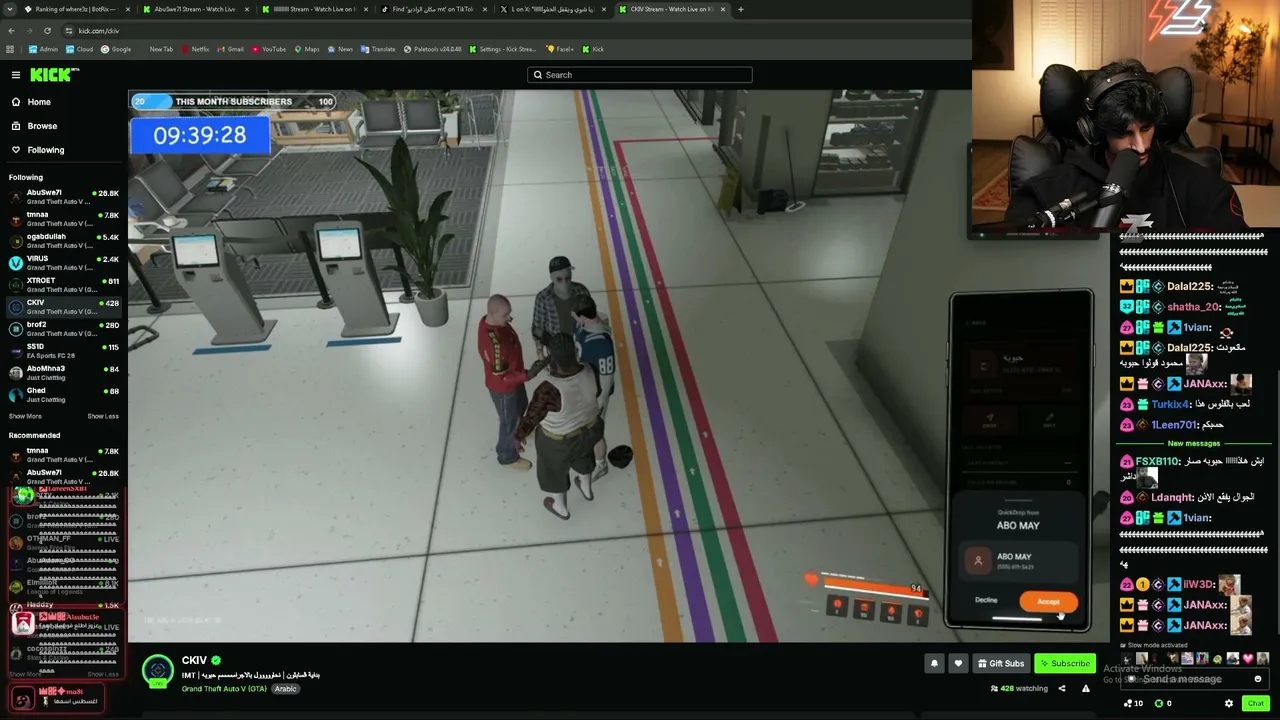Open the Fasel+ bookmark
This screenshot has width=1280, height=720.
point(560,49)
